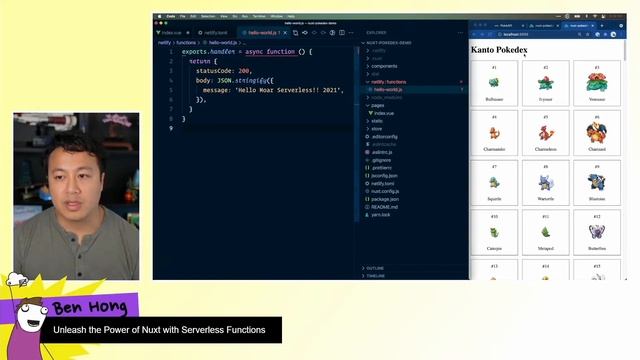The height and width of the screenshot is (360, 640).
Task: Click the Kanto Pokedex heading
Action: [x=499, y=50]
